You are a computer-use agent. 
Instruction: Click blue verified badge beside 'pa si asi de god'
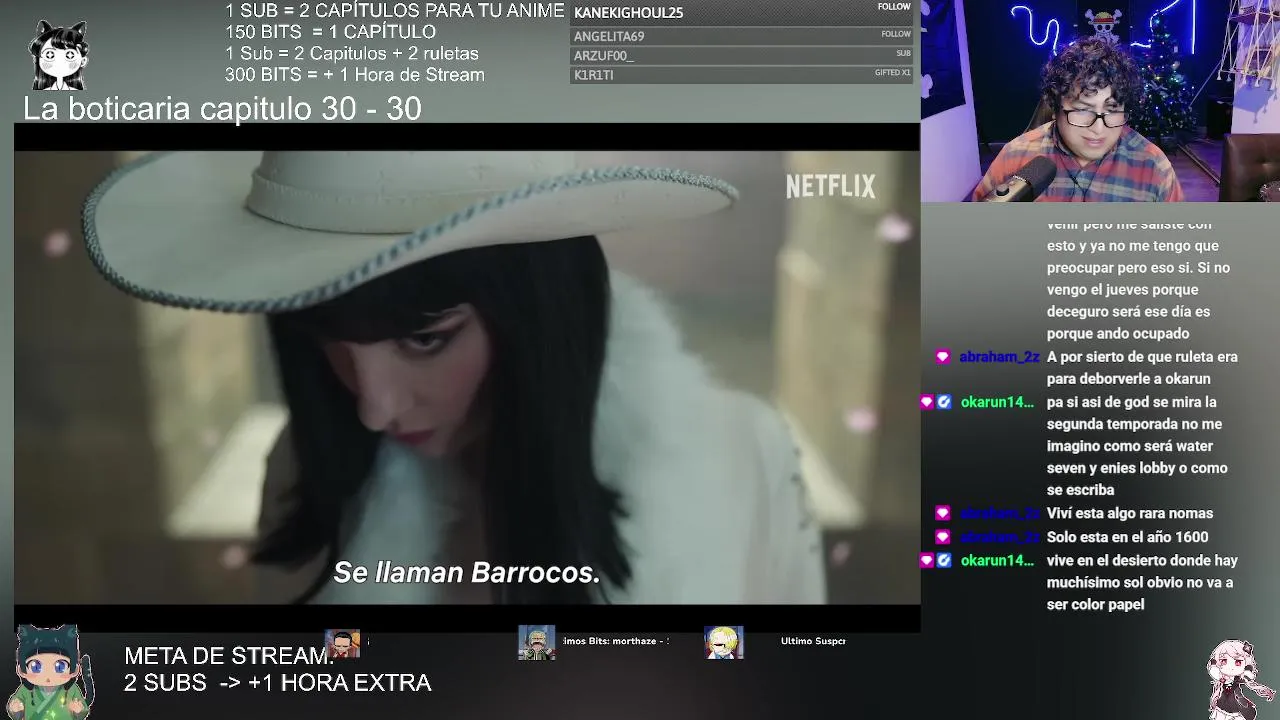click(944, 402)
